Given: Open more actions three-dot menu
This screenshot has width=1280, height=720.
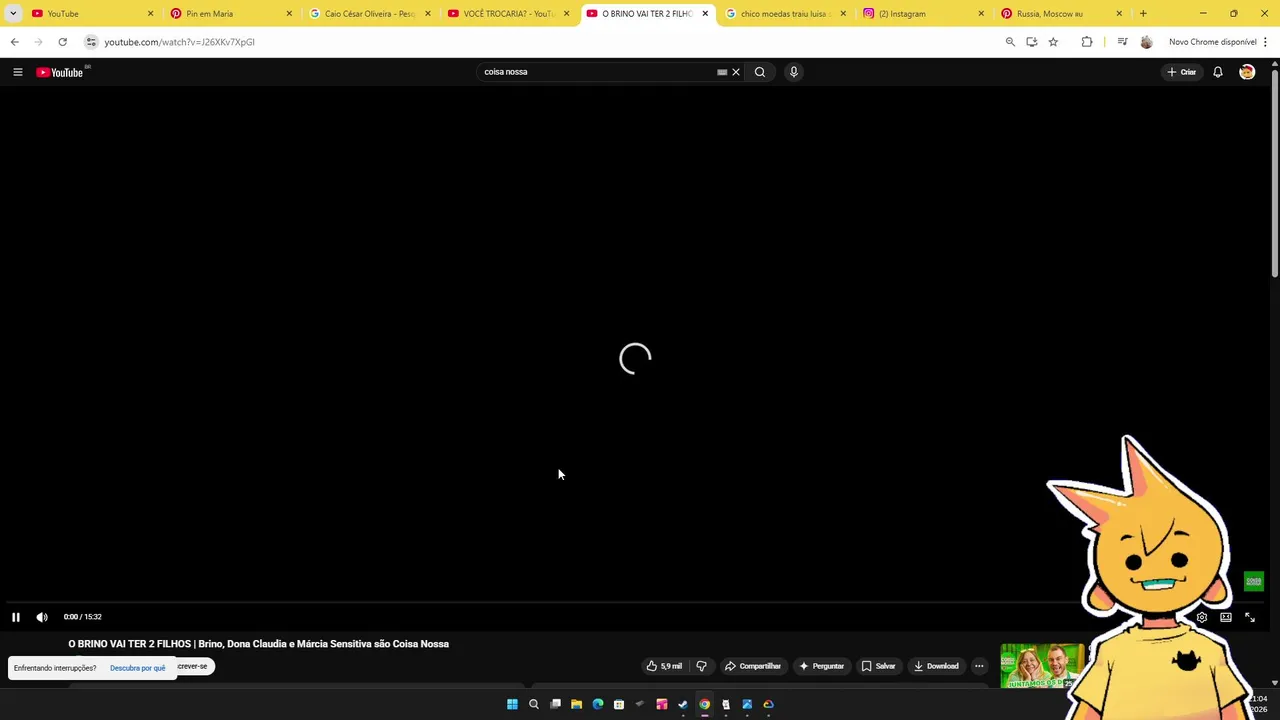Looking at the screenshot, I should 979,666.
